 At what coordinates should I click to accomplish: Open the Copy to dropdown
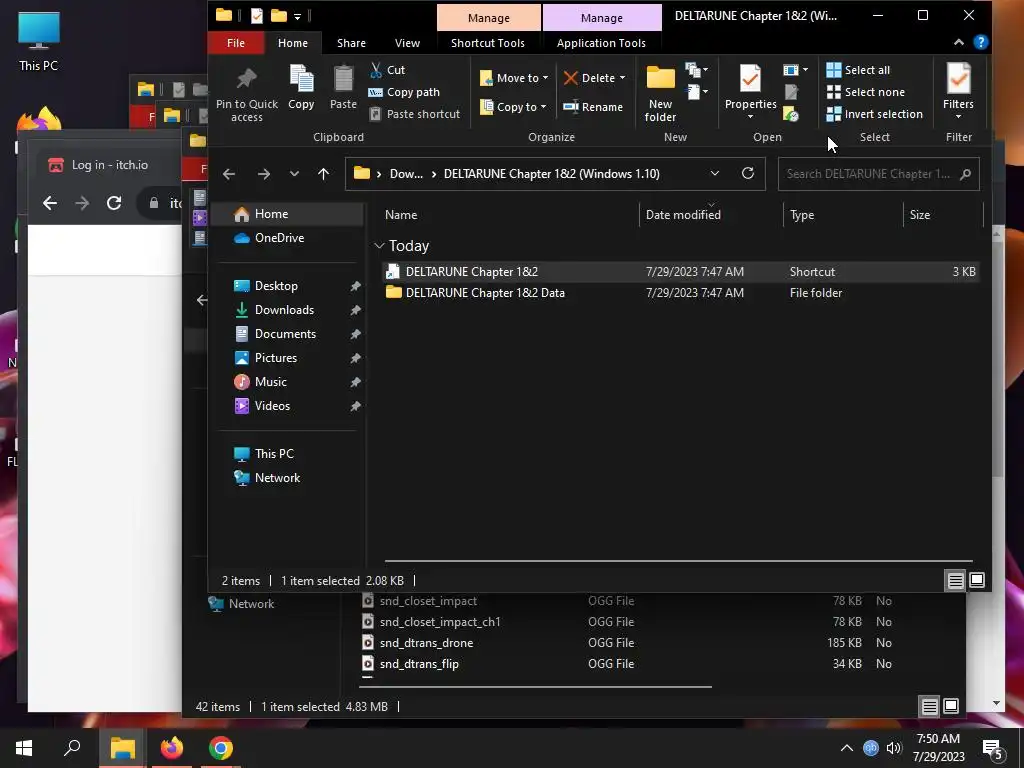[513, 107]
